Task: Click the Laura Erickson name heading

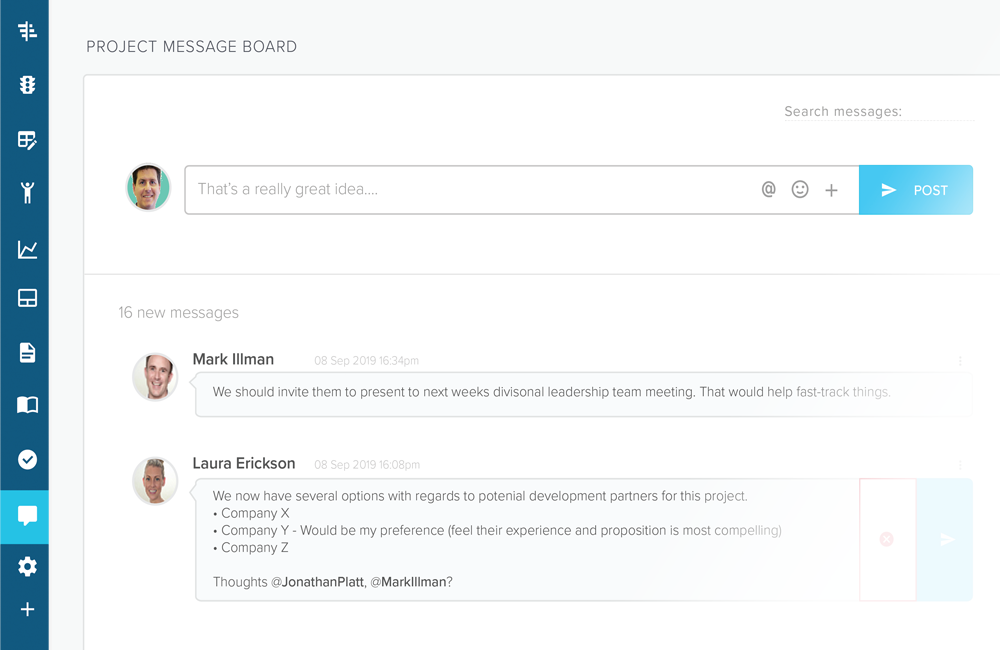Action: coord(244,463)
